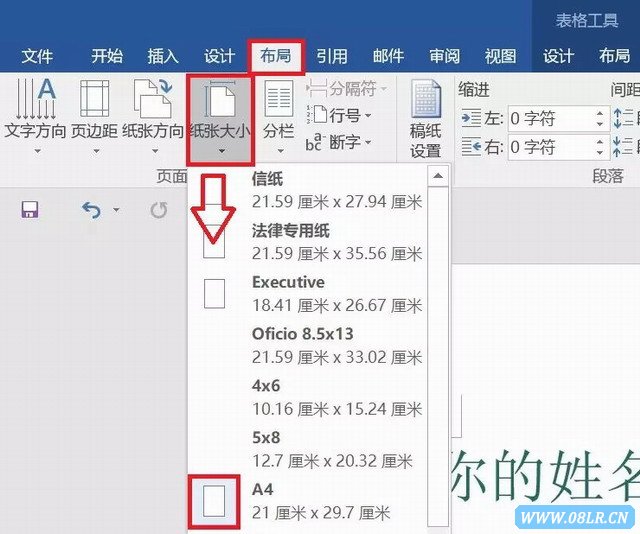Viewport: 640px width, 534px height.
Task: Click the right indent 右 spinner arrows
Action: pyautogui.click(x=600, y=148)
